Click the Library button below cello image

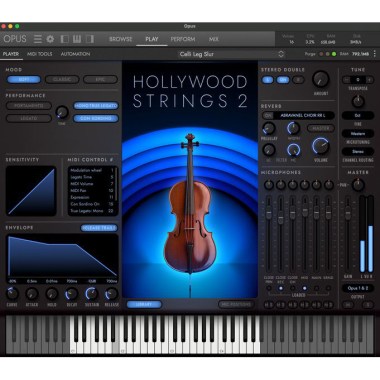point(144,304)
